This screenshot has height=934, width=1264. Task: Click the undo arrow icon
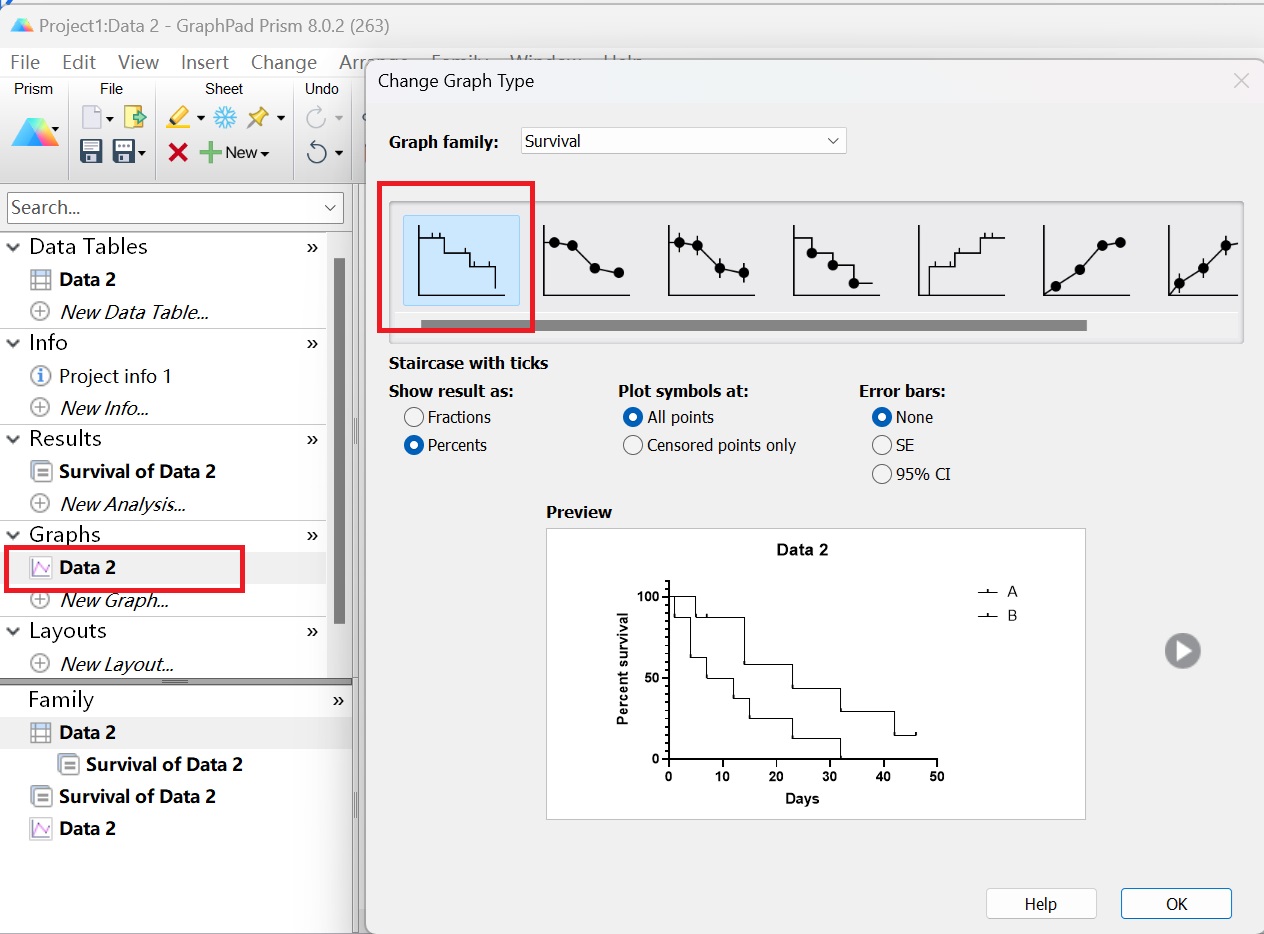[317, 152]
